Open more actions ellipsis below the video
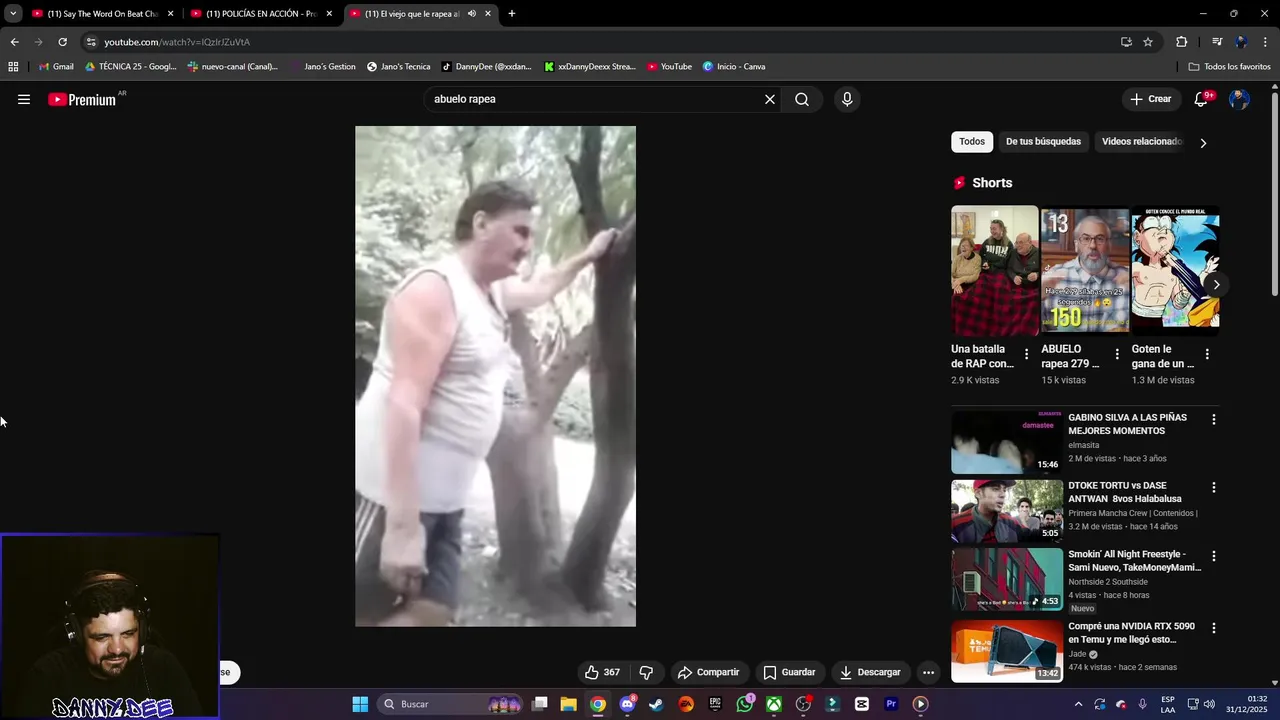1280x720 pixels. click(928, 672)
